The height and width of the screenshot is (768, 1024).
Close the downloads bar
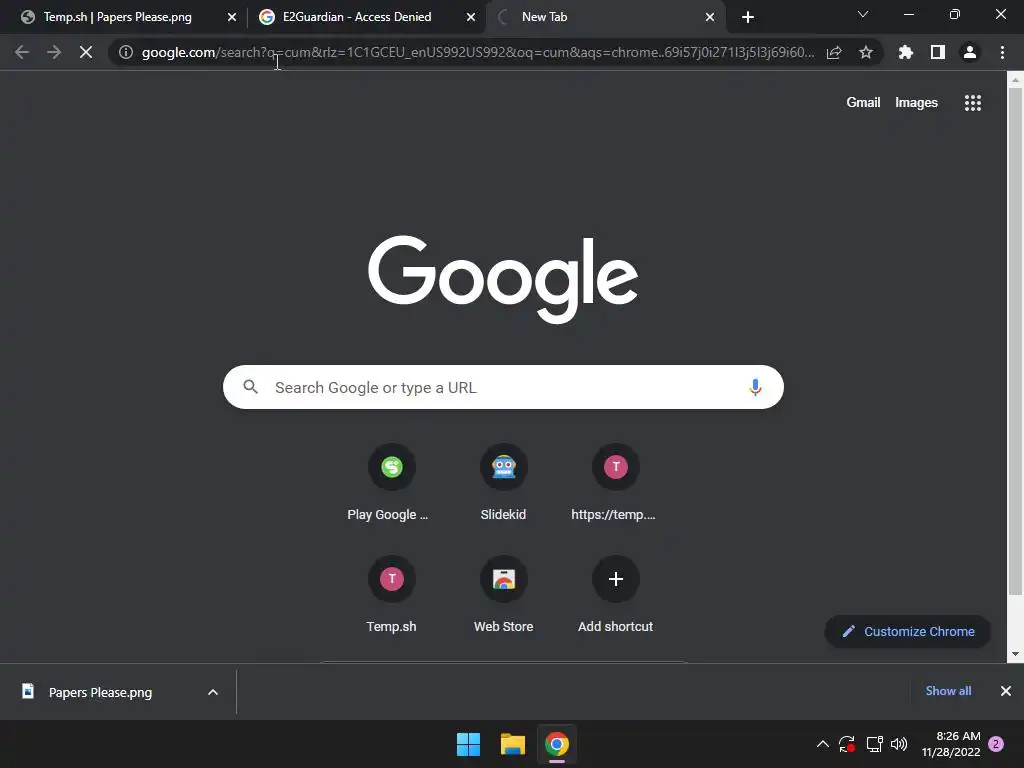1006,691
